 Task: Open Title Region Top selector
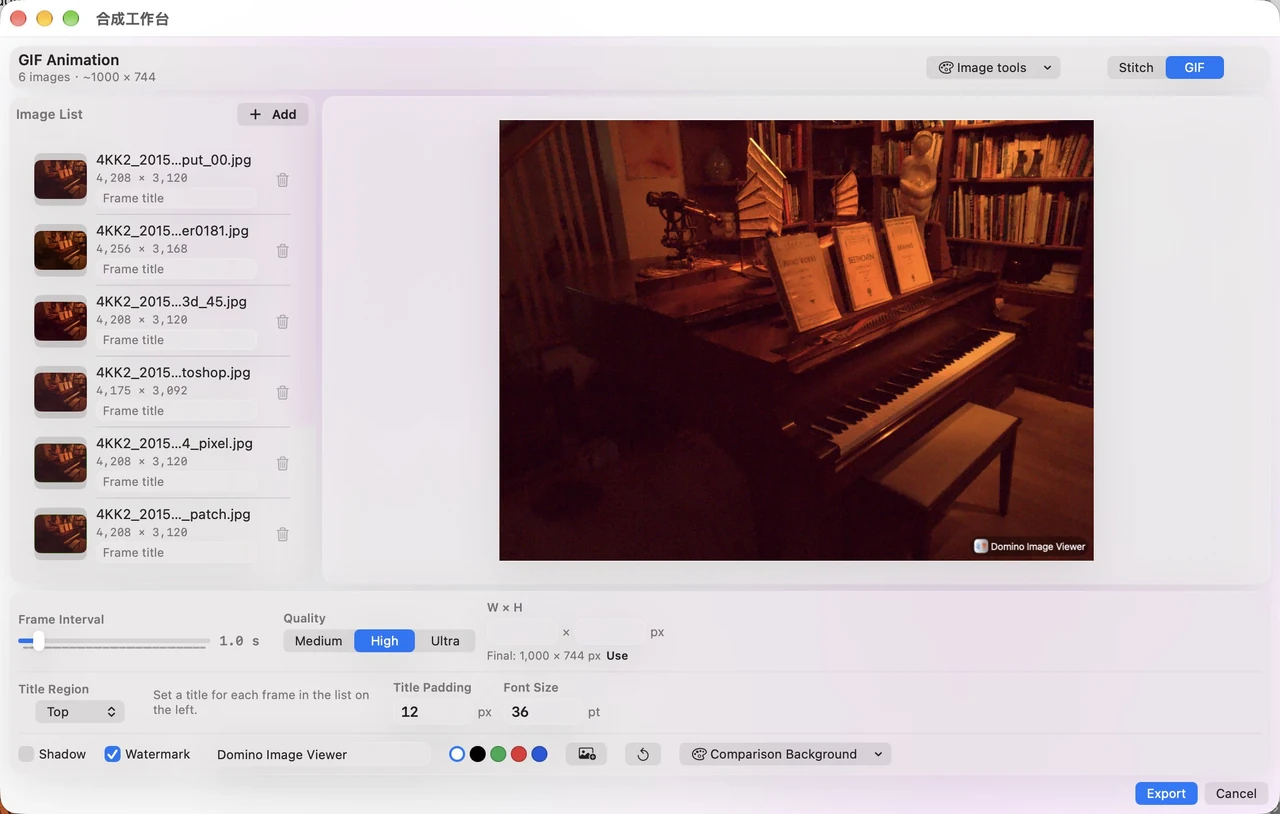[x=80, y=712]
